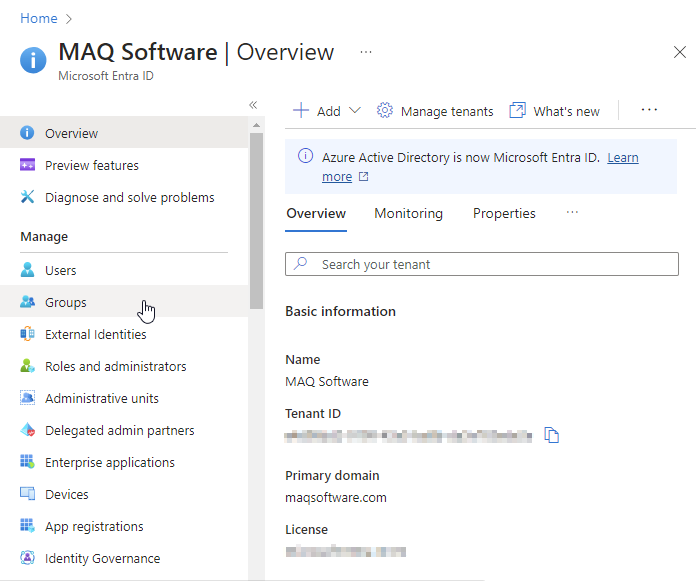The height and width of the screenshot is (581, 698).
Task: Open the Identity Governance icon
Action: (27, 558)
